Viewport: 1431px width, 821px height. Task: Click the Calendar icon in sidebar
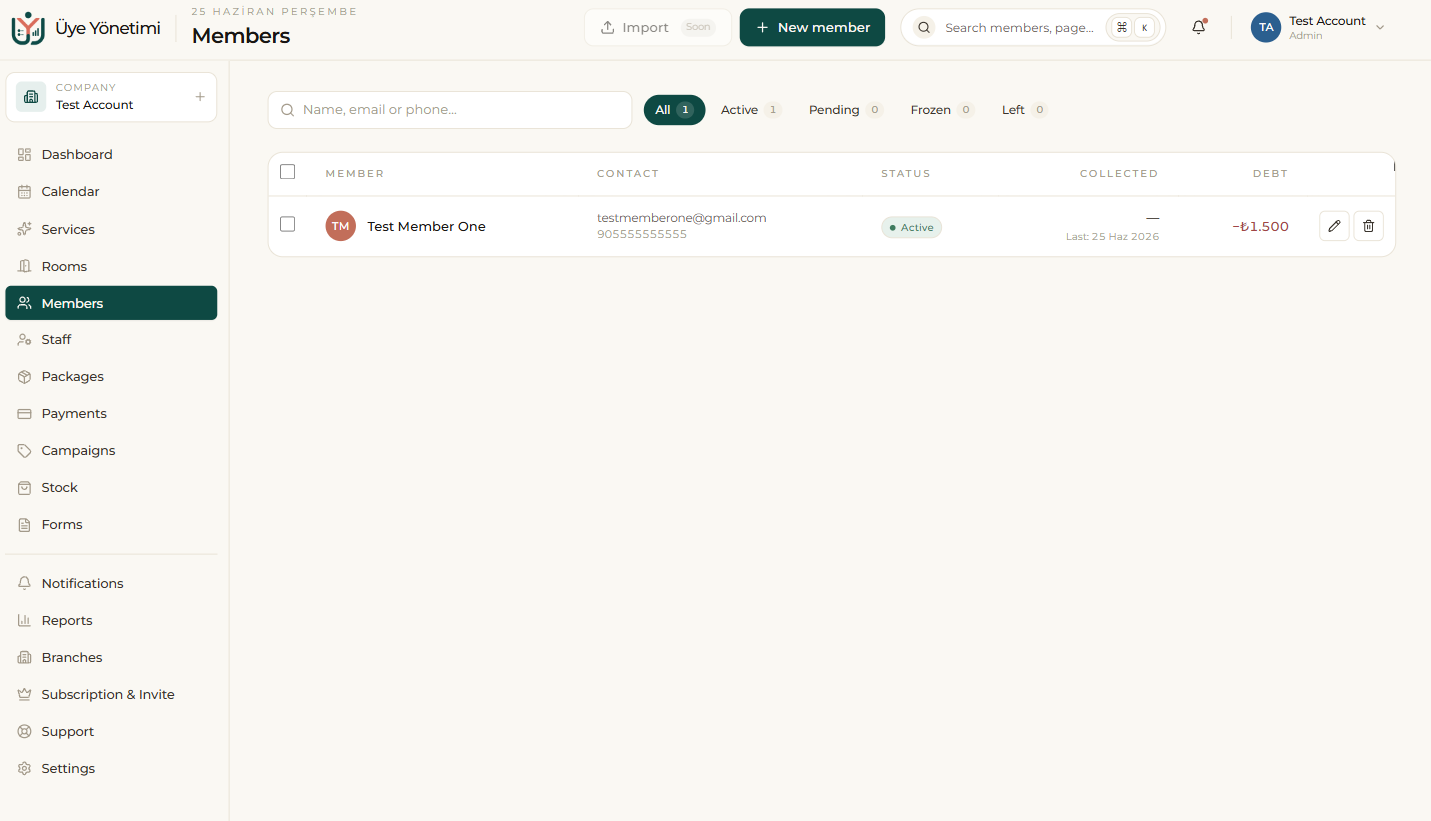coord(25,192)
